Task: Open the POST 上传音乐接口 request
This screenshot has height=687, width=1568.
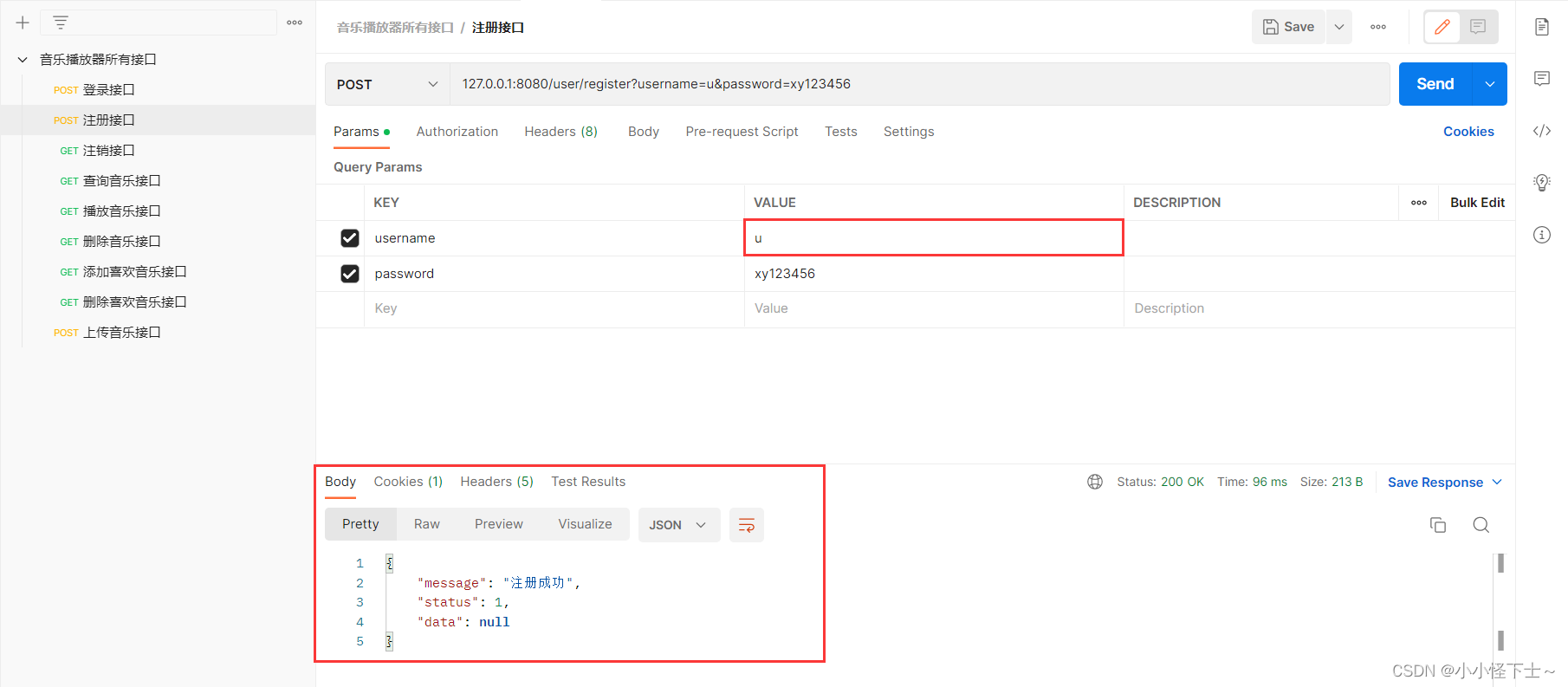Action: (158, 333)
